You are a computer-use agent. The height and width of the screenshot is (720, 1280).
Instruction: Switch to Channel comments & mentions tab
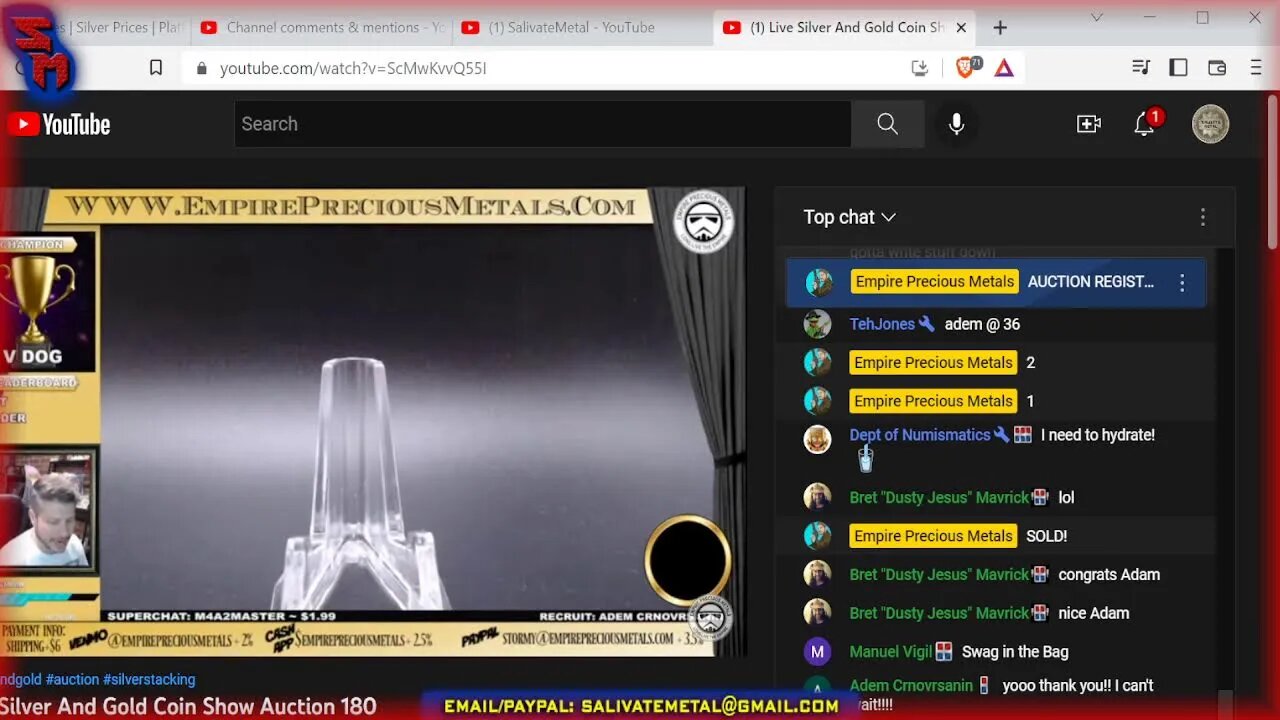[323, 28]
